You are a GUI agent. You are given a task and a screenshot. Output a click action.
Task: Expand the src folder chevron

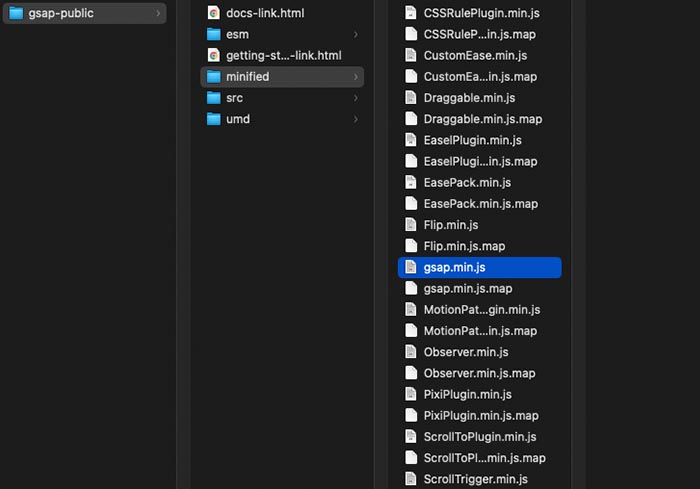pos(356,98)
